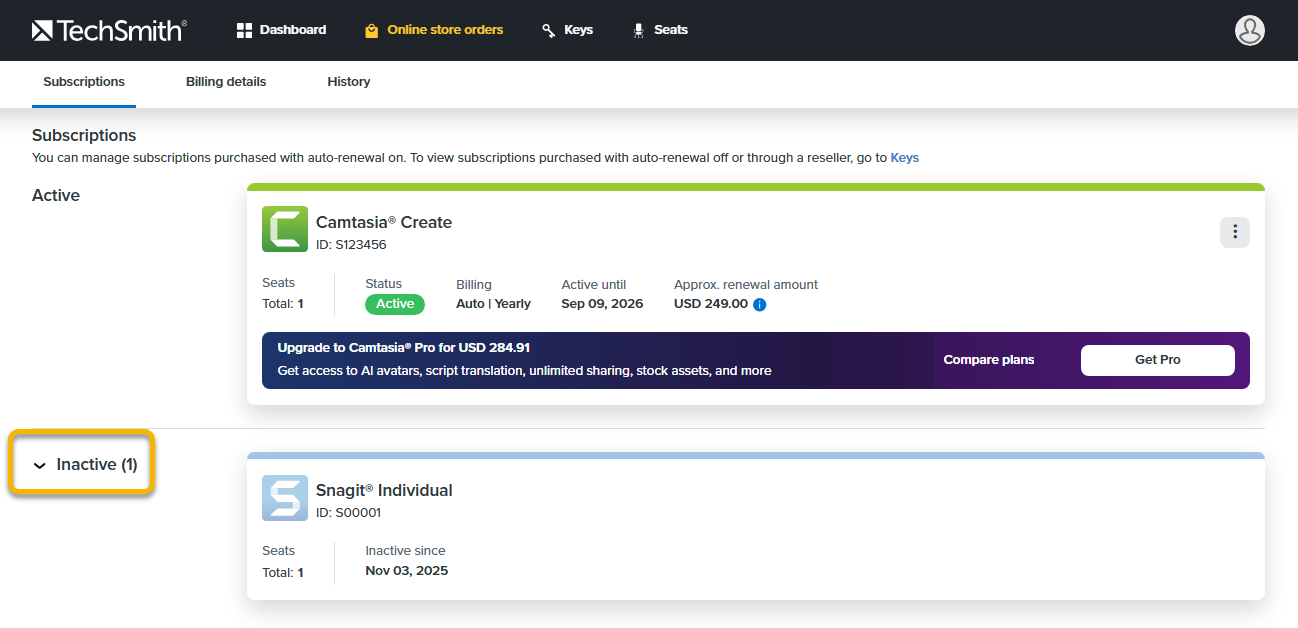
Task: Select the Subscriptions tab
Action: [x=84, y=82]
